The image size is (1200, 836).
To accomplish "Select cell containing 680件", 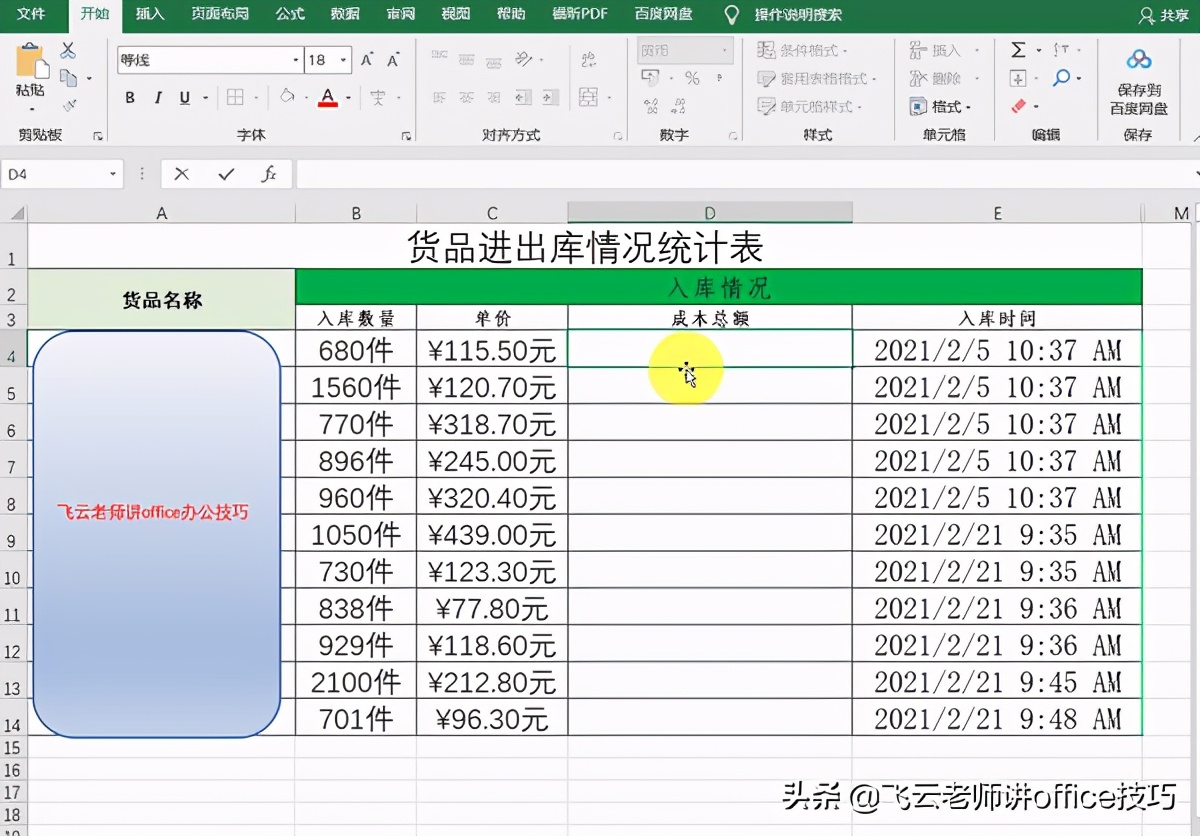I will [356, 349].
